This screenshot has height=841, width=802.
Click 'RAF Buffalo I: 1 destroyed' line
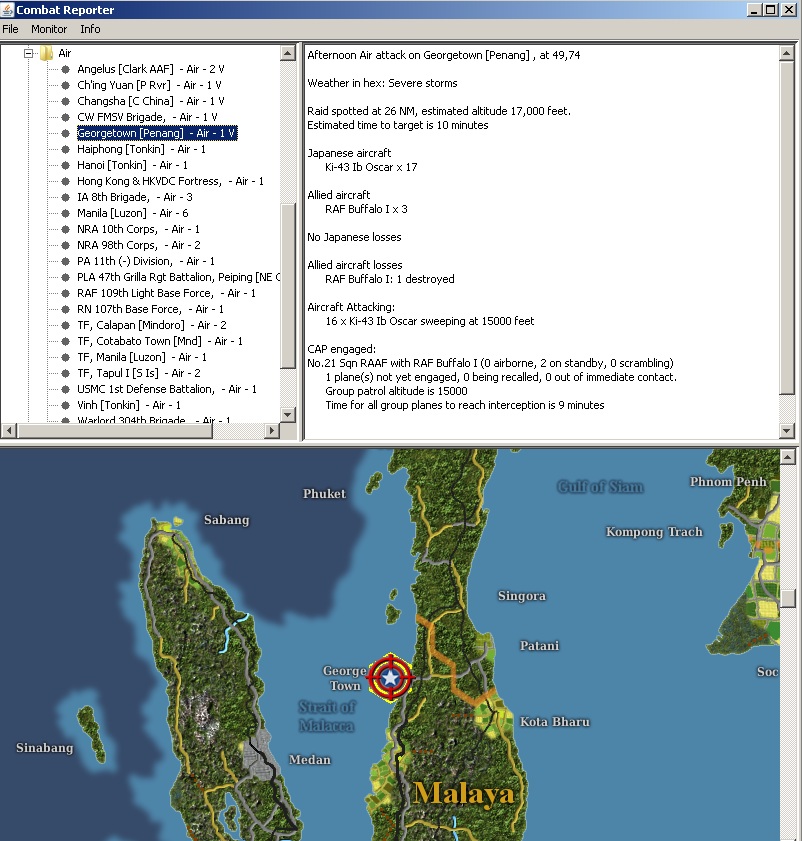389,279
